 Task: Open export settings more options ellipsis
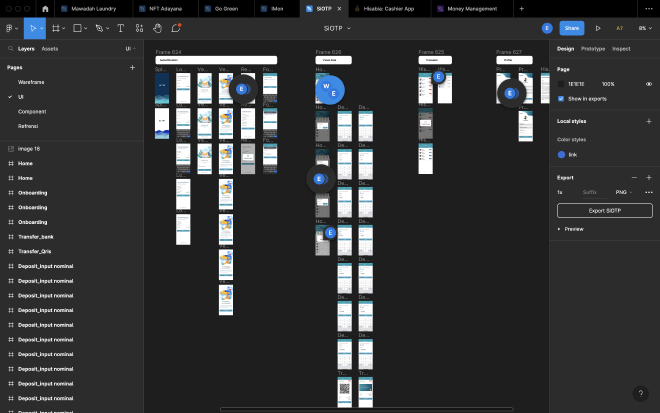pos(649,192)
